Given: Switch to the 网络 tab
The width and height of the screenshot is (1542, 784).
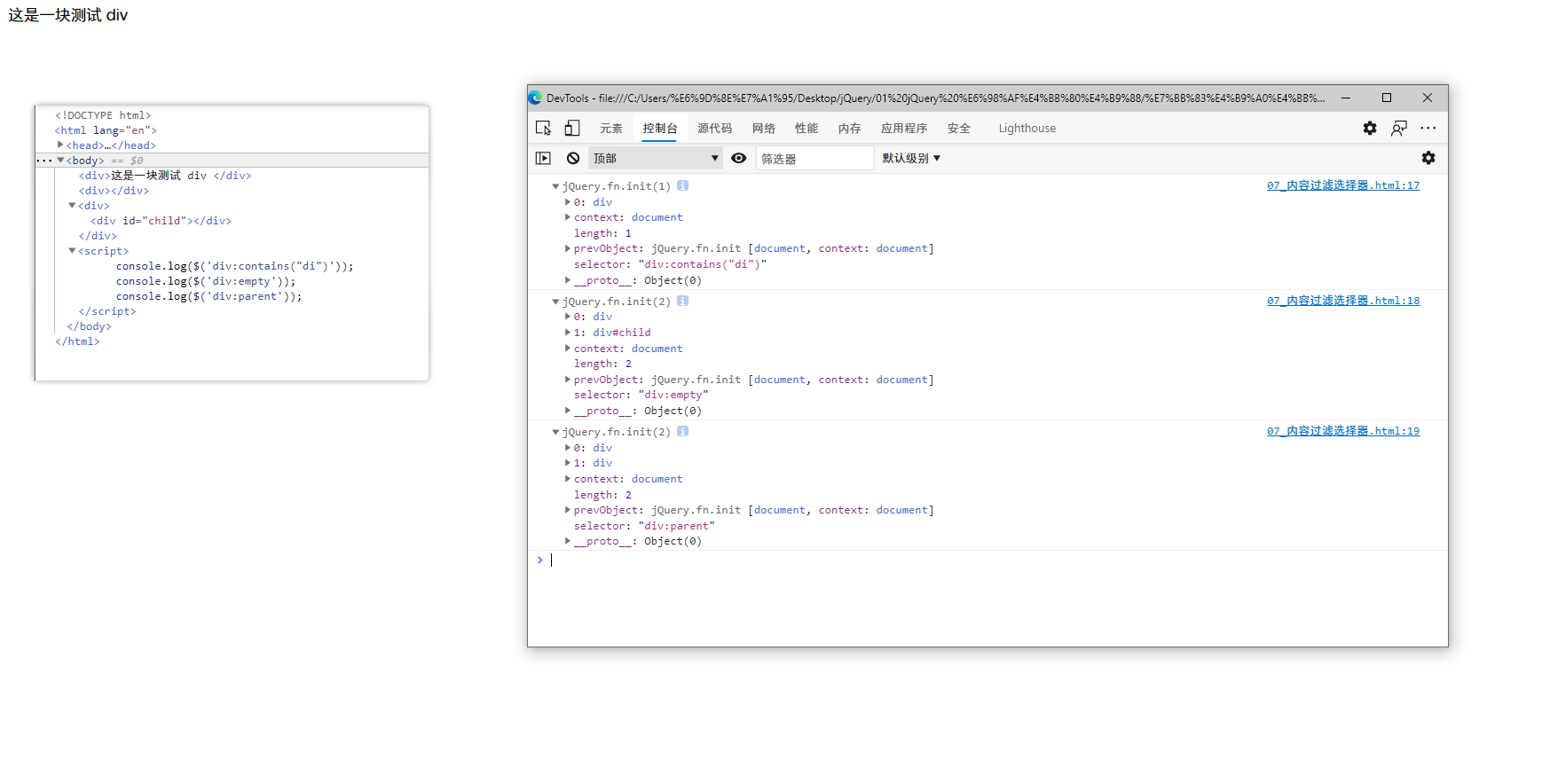Looking at the screenshot, I should pos(764,129).
